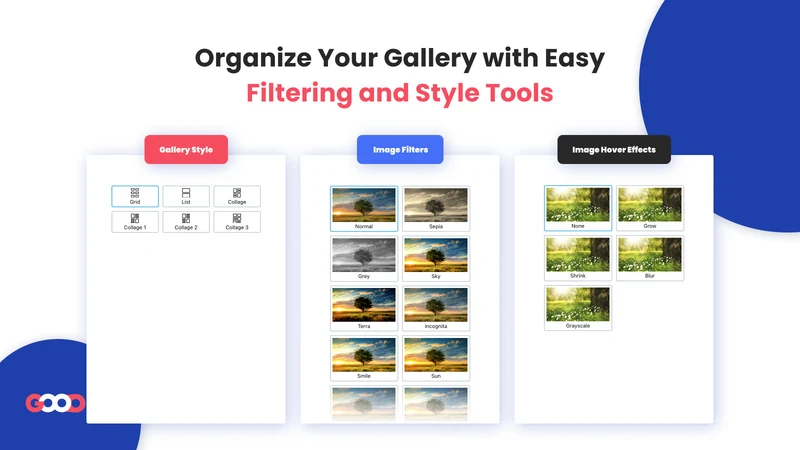Select the None hover effect
This screenshot has height=450, width=800.
coord(578,208)
